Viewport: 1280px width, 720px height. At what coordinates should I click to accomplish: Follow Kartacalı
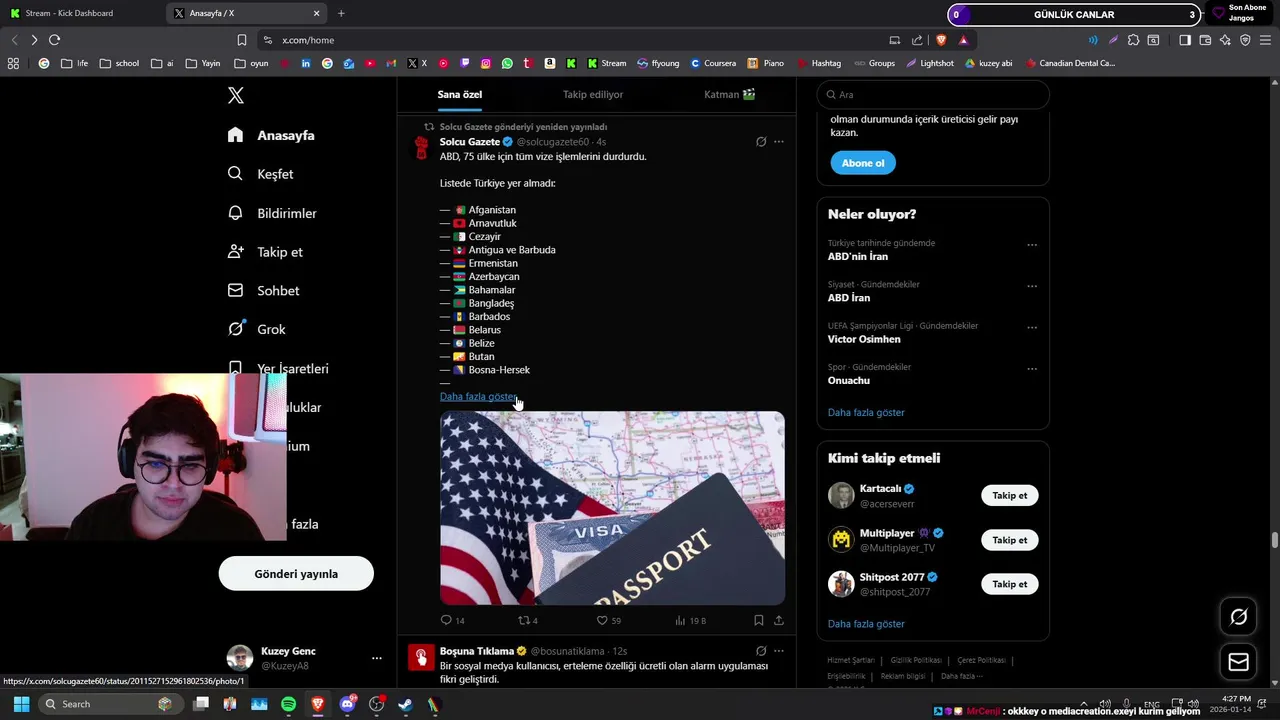click(x=1010, y=496)
